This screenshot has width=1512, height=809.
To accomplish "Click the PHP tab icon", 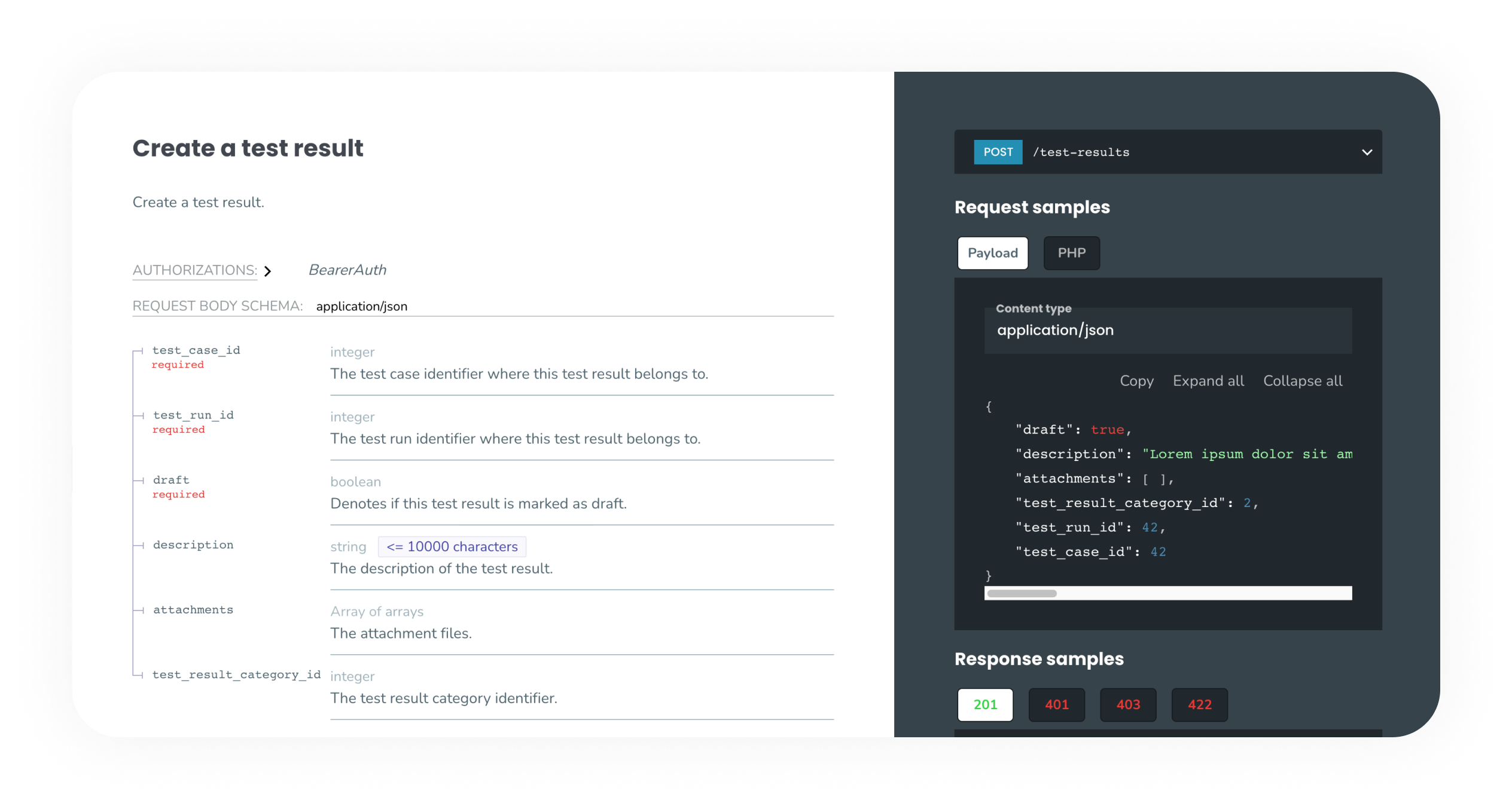I will (1072, 253).
